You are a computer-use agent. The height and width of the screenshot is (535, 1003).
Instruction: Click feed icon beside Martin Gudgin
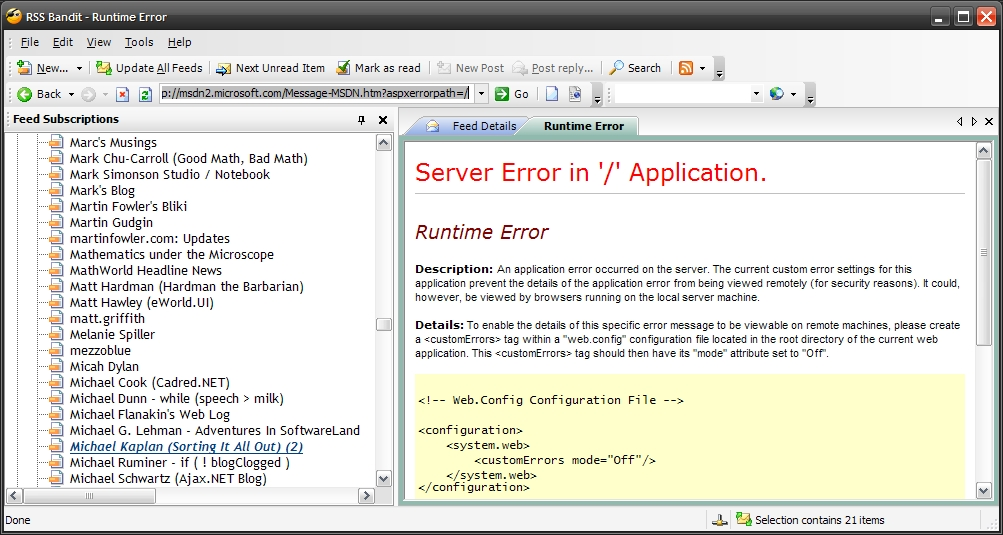(x=58, y=223)
